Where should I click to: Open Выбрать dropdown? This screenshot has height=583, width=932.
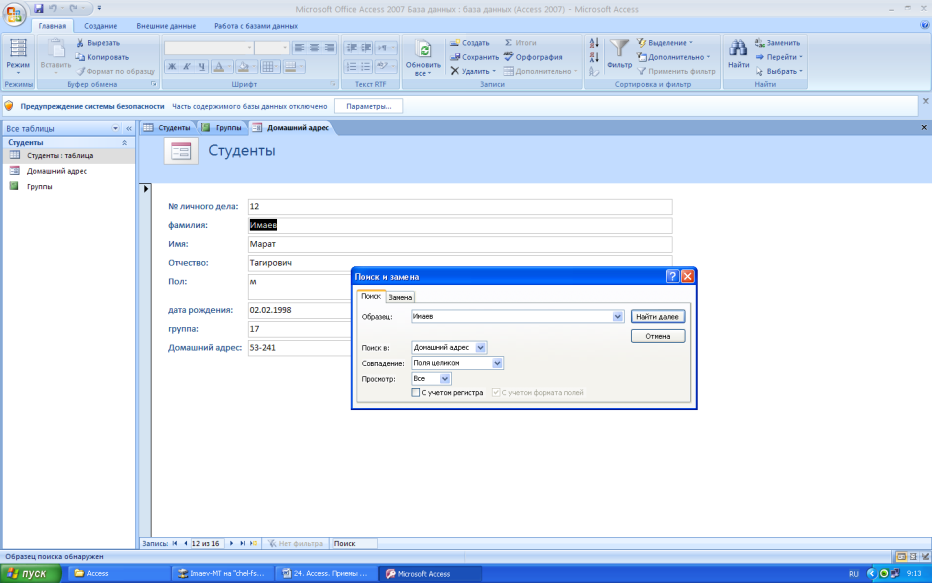click(x=779, y=71)
